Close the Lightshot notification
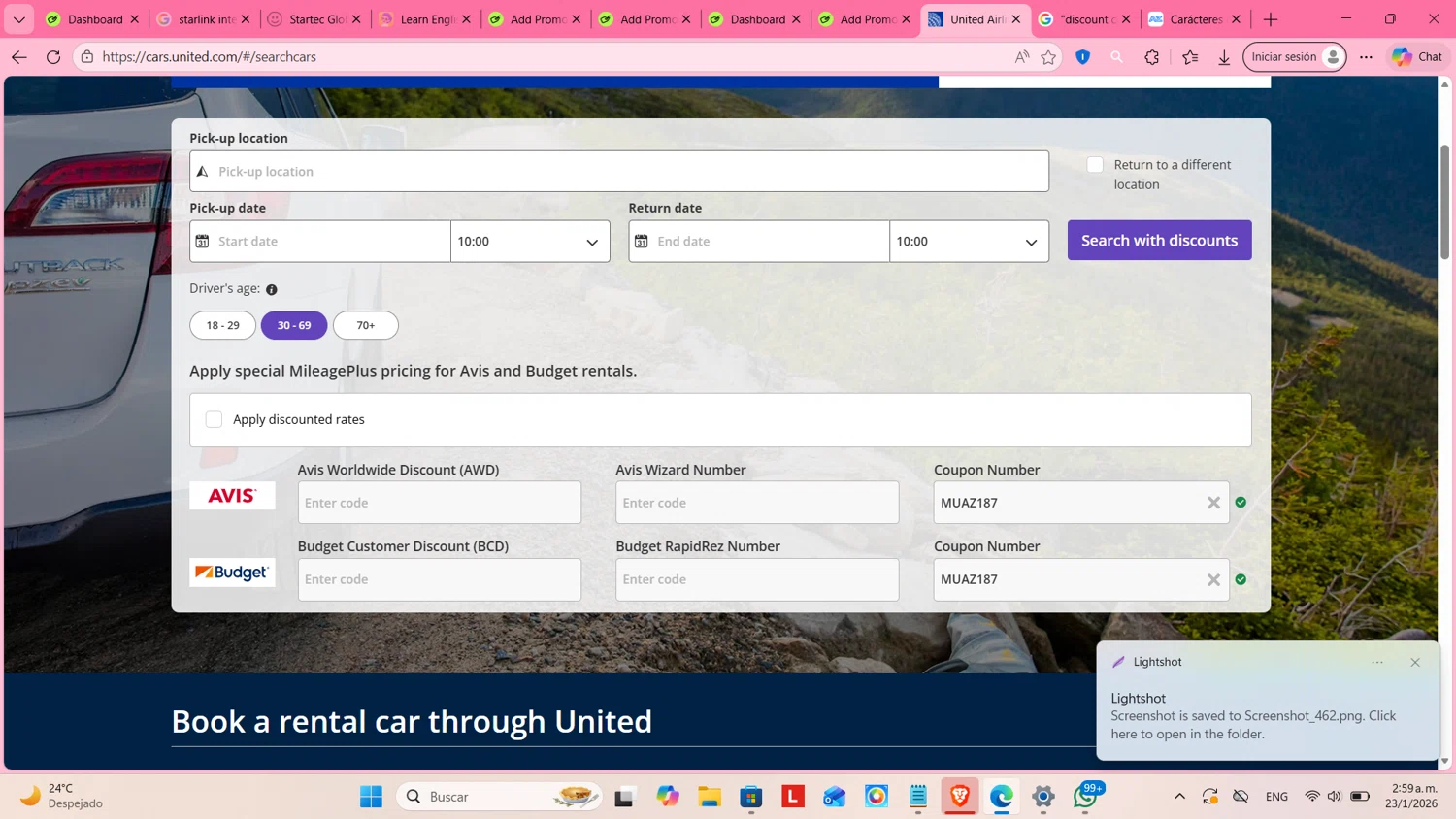The image size is (1456, 819). point(1415,662)
